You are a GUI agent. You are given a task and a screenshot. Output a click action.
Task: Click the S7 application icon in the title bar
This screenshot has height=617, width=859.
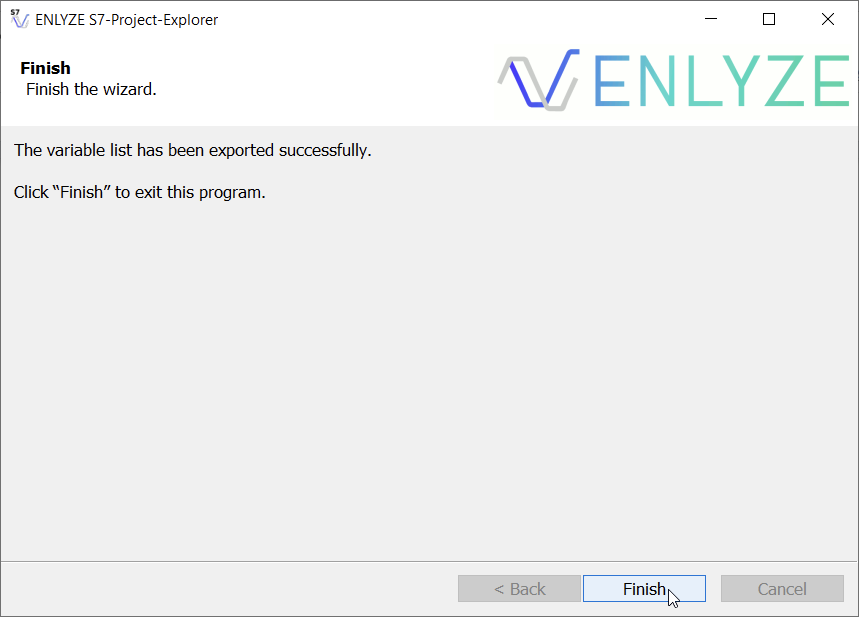18,18
